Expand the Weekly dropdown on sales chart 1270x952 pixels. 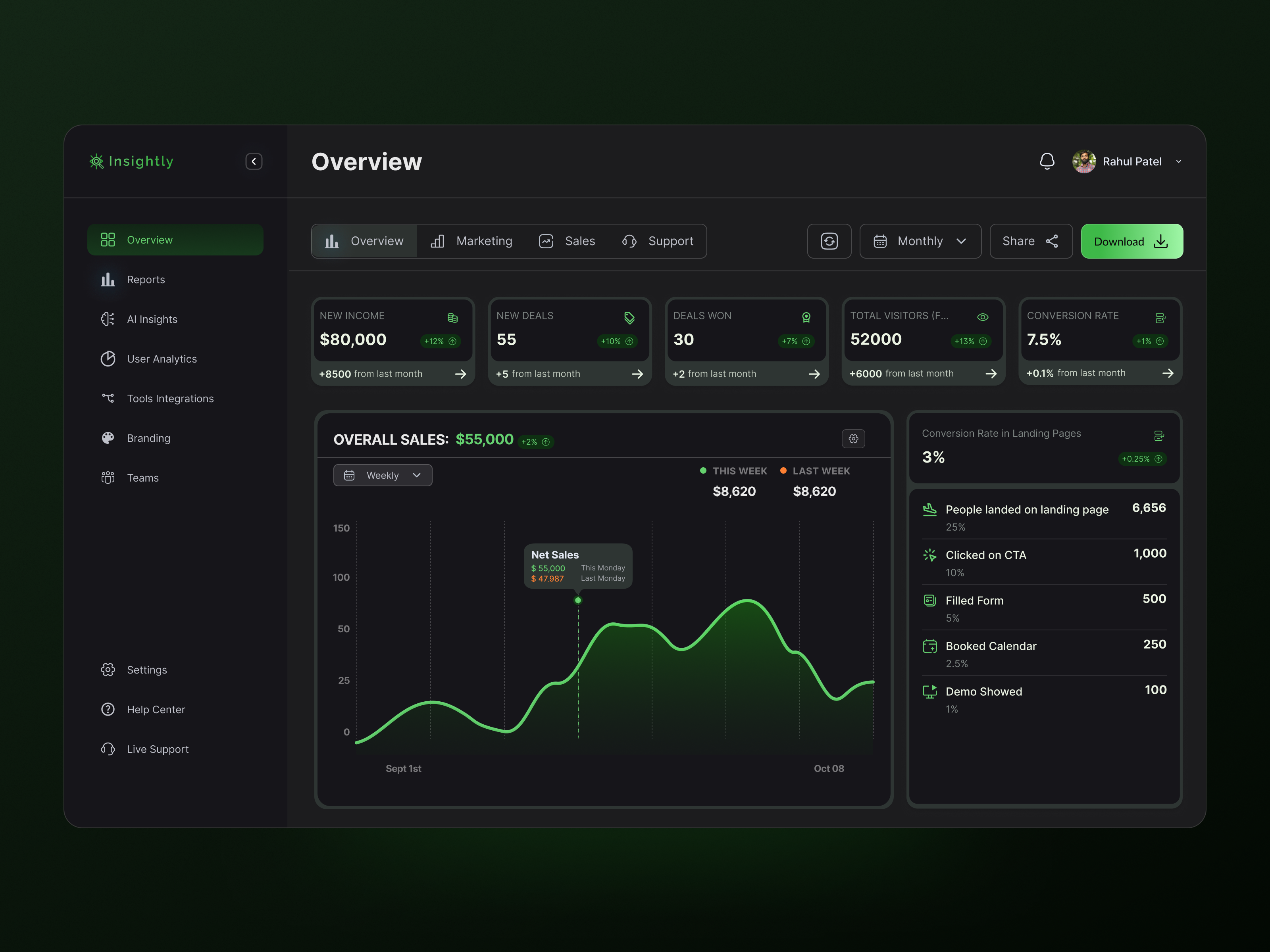pos(382,475)
